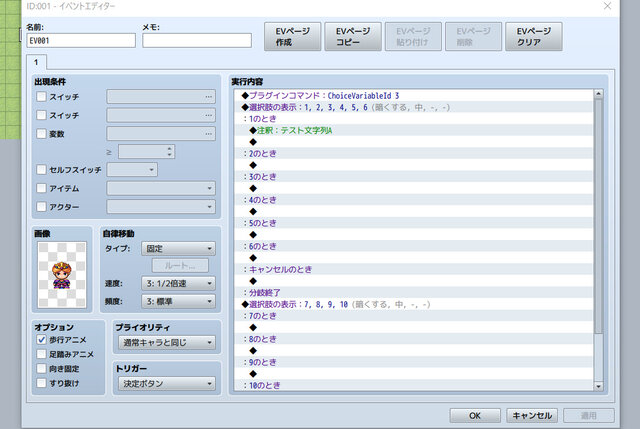Open the 変数 selector field
Viewport: 640px width, 429px height.
tap(161, 133)
